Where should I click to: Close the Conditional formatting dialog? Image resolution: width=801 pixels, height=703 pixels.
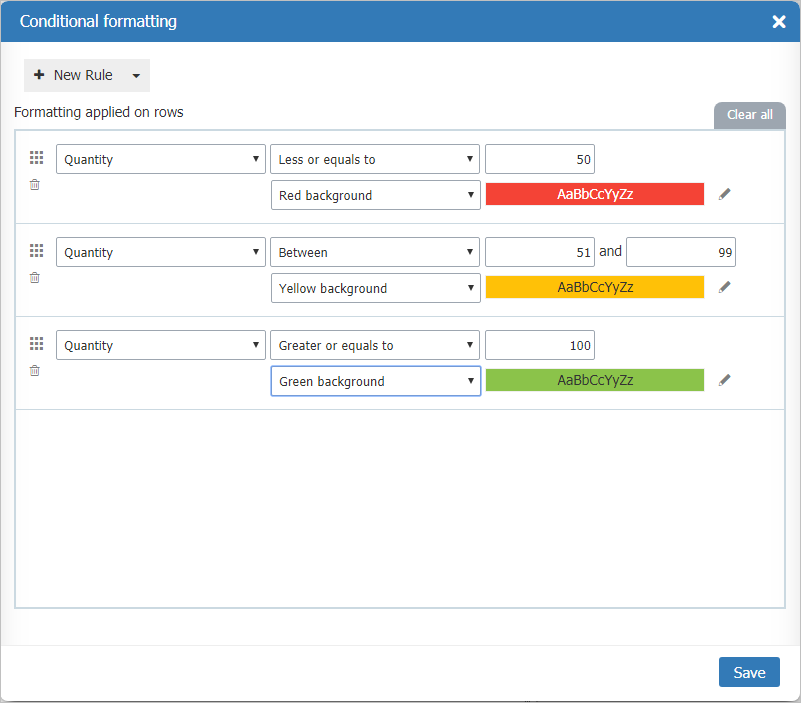pos(779,21)
